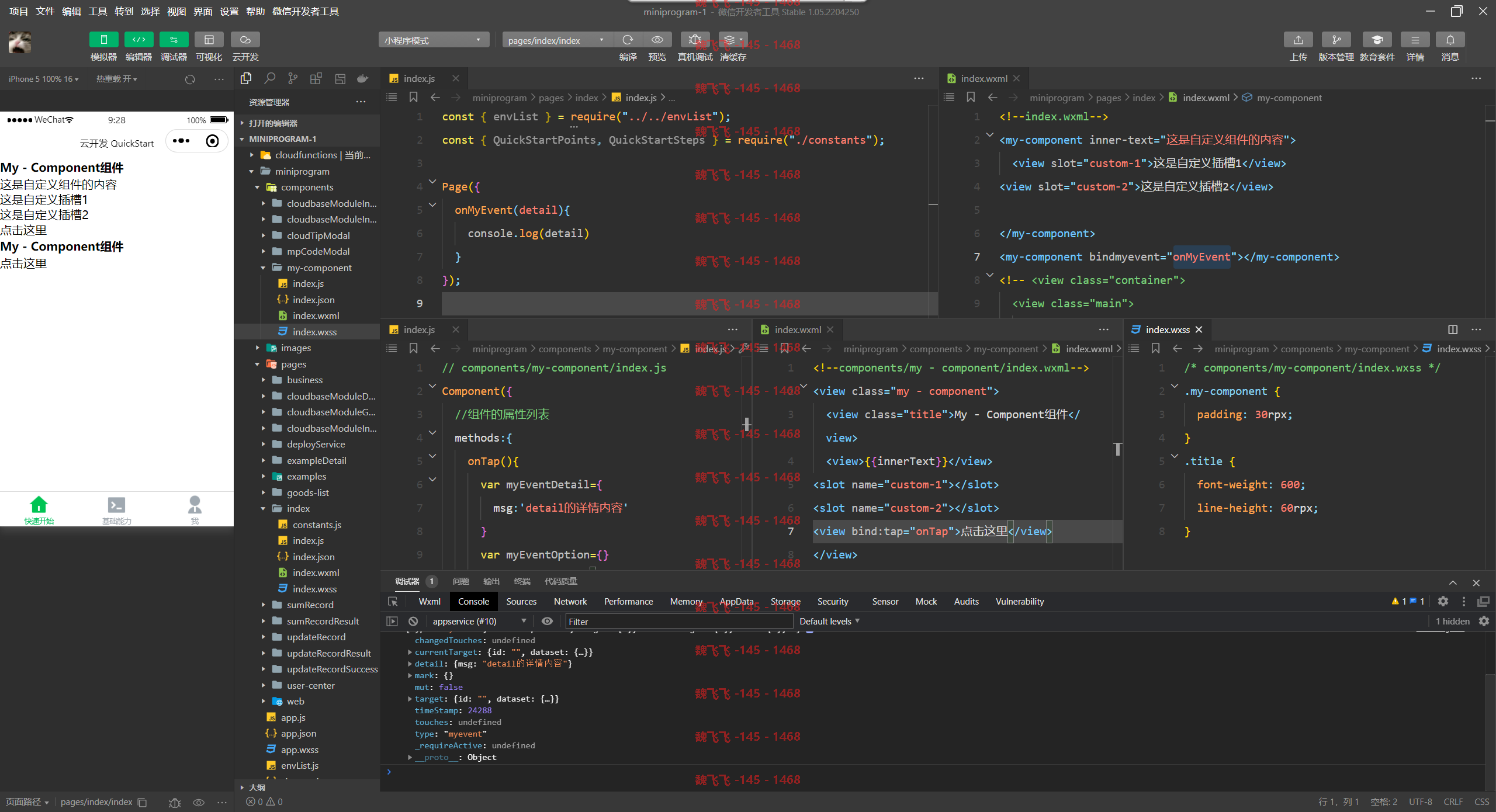Screen dimensions: 1496x812
Task: Open app.json in file tree
Action: point(298,733)
